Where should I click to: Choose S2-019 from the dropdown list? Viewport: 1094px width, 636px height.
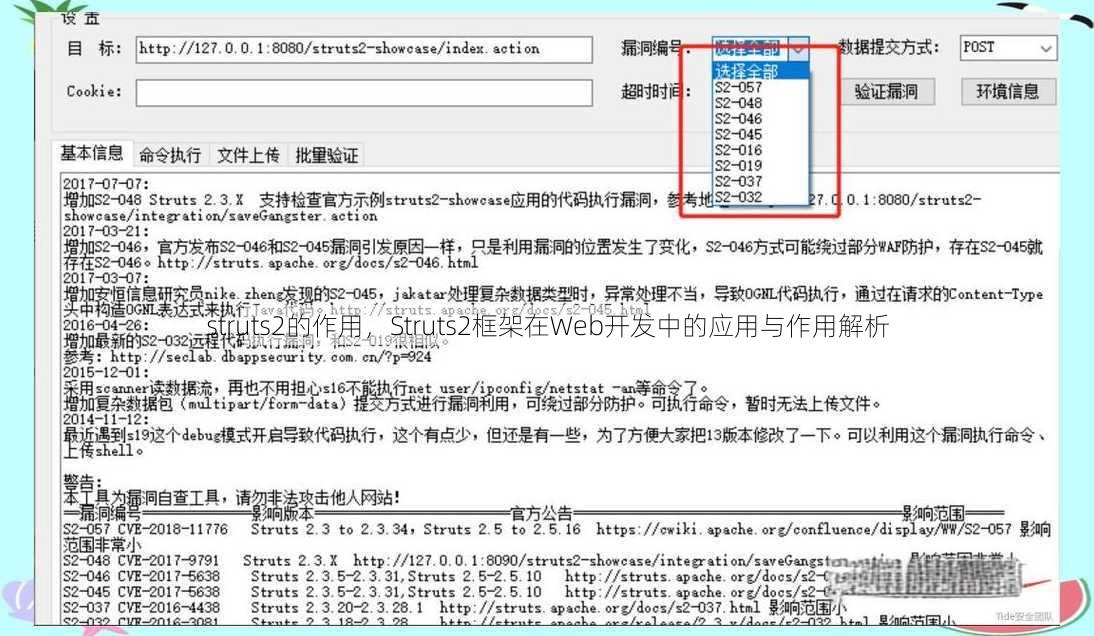[738, 165]
